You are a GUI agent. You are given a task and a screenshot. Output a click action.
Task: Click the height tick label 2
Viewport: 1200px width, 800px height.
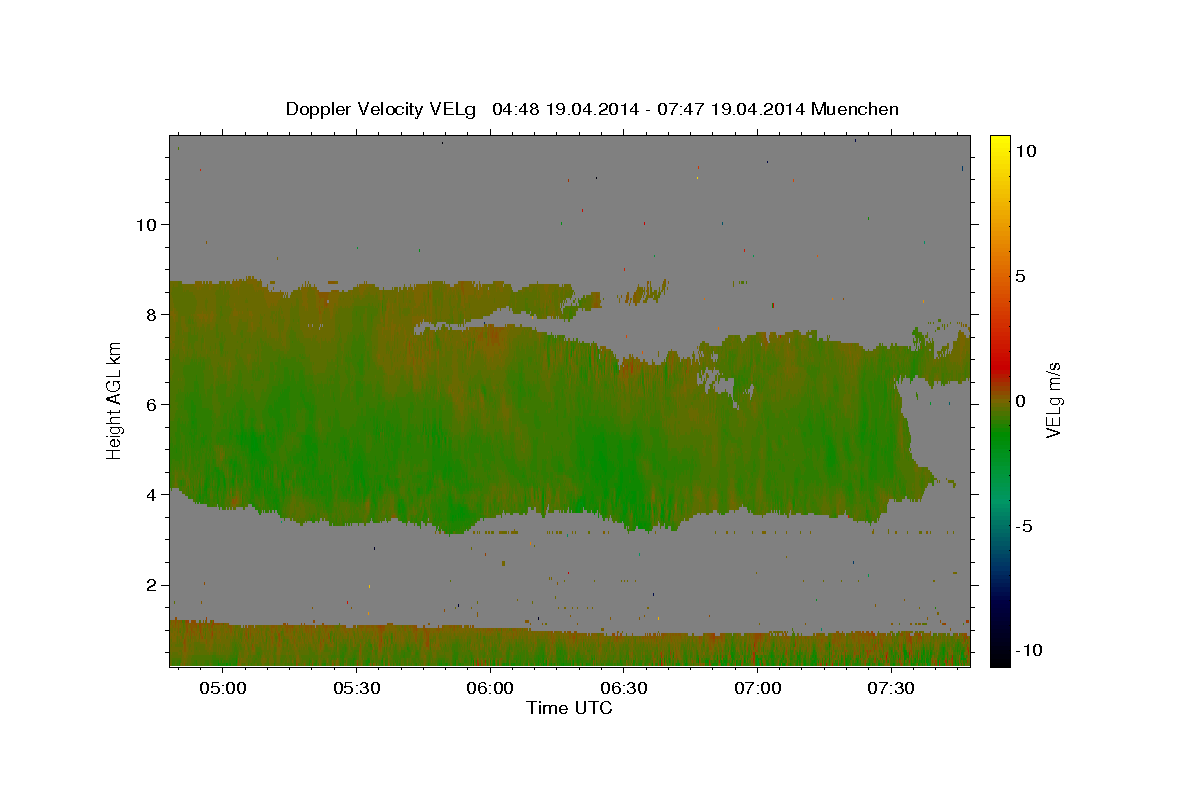[152, 585]
